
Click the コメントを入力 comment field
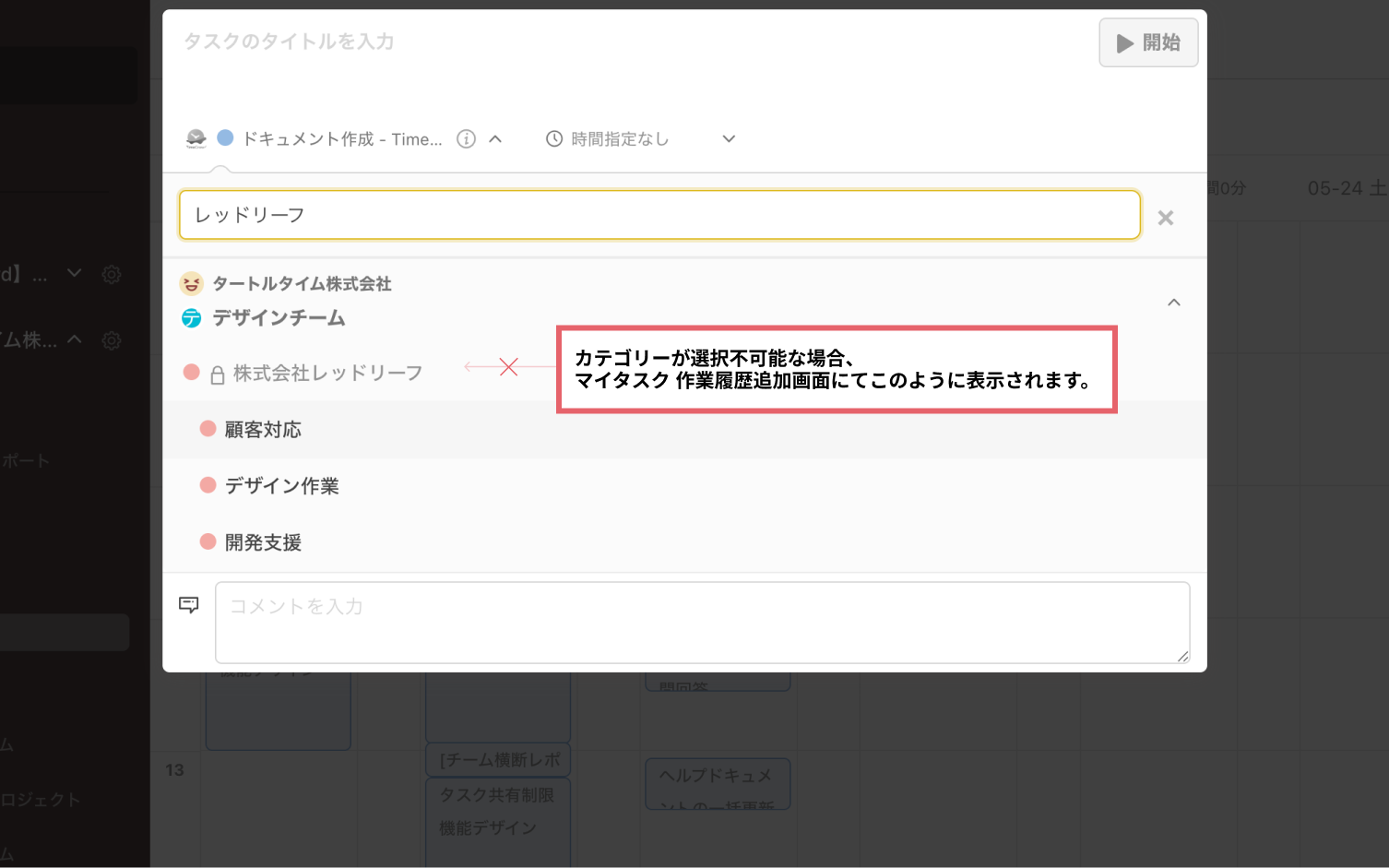(701, 622)
